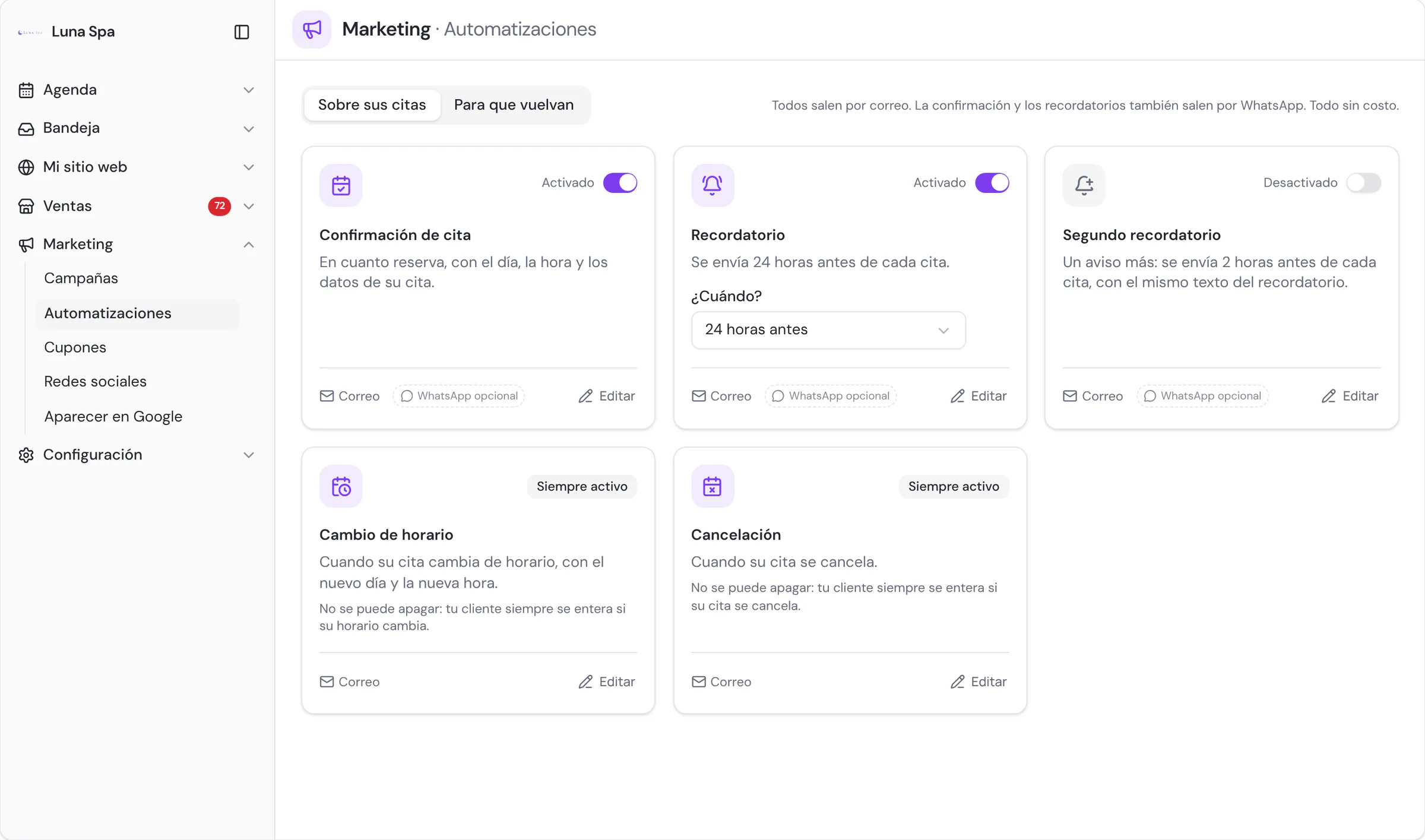Image resolution: width=1425 pixels, height=840 pixels.
Task: Select the Sobre sus citas tab
Action: [x=372, y=105]
